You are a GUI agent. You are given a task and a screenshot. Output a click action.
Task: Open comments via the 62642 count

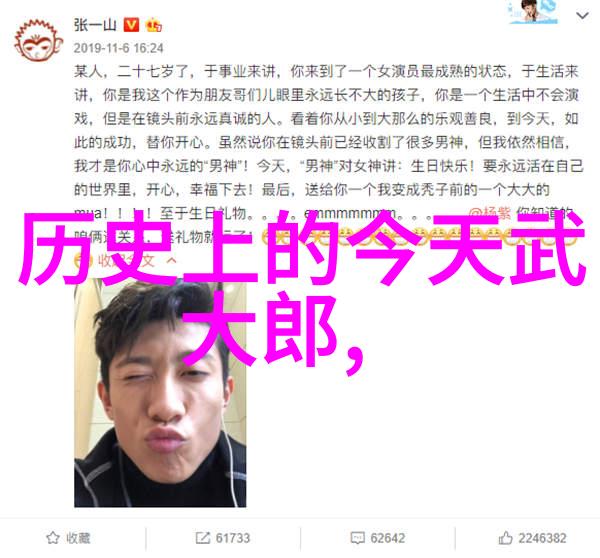click(x=387, y=538)
